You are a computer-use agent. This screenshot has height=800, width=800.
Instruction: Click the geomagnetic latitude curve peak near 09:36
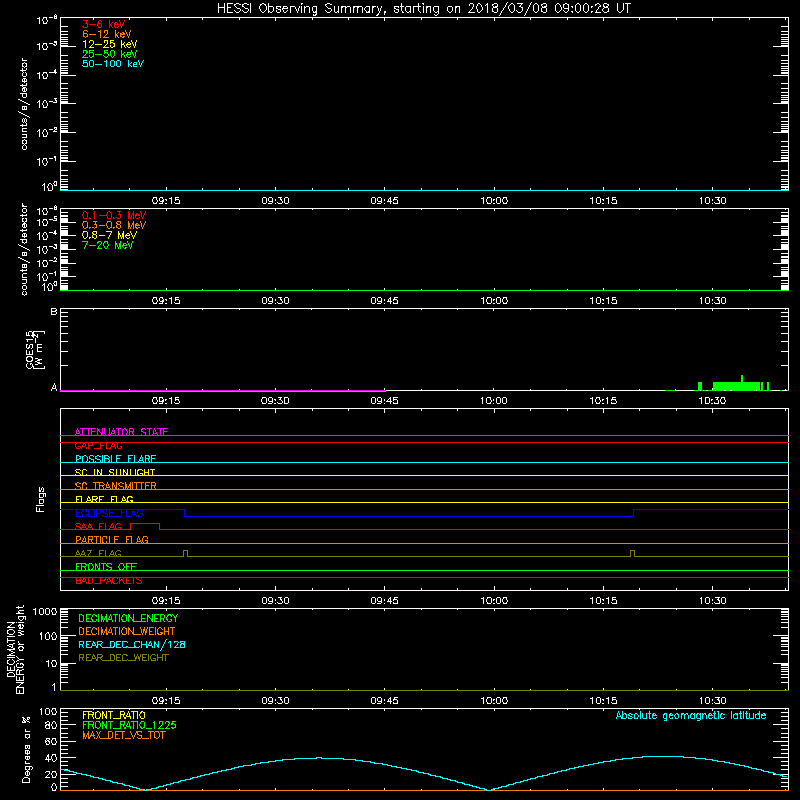[319, 758]
